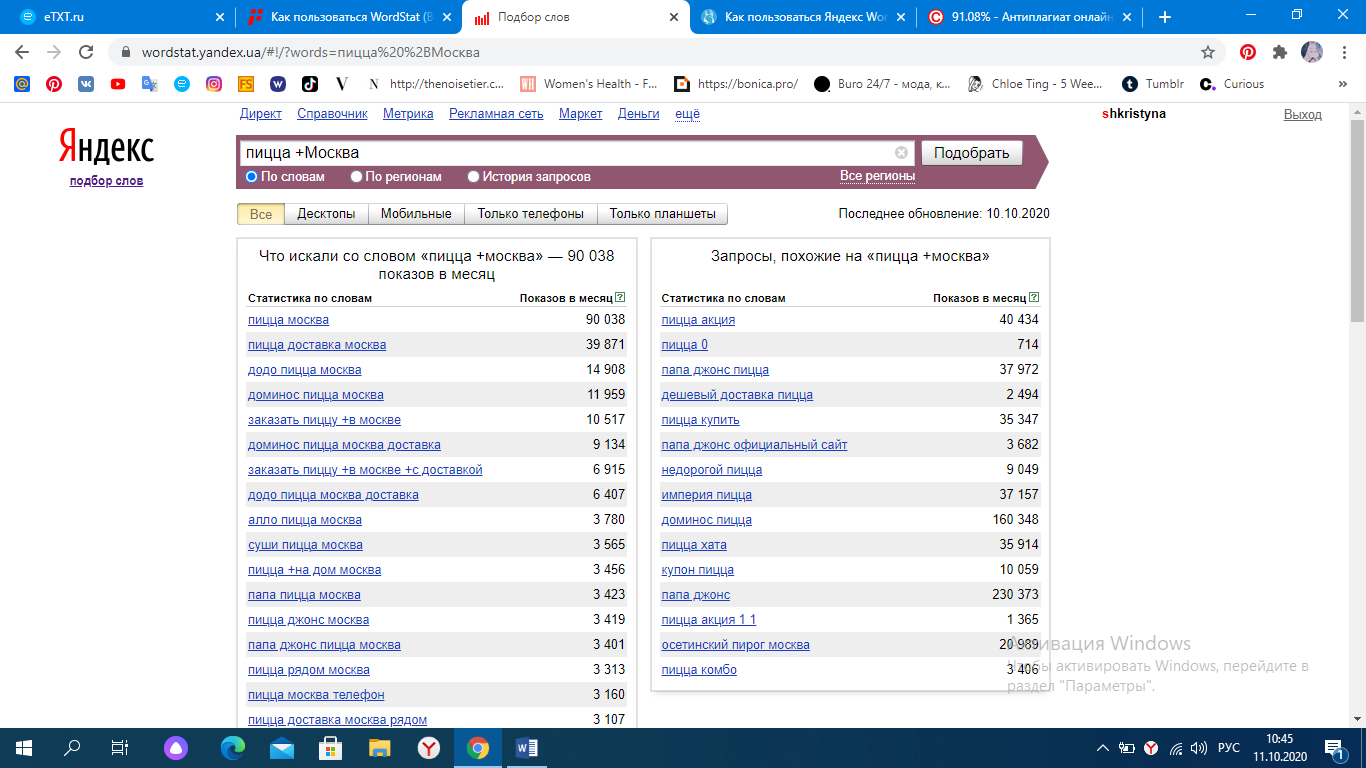The image size is (1366, 768).
Task: Open Yandex Browser from taskbar
Action: click(428, 747)
